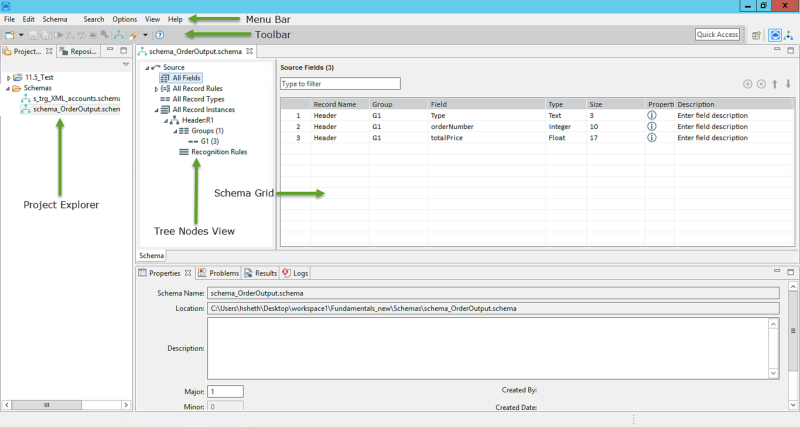The width and height of the screenshot is (800, 427).
Task: Switch to the Logs tab
Action: (x=295, y=272)
